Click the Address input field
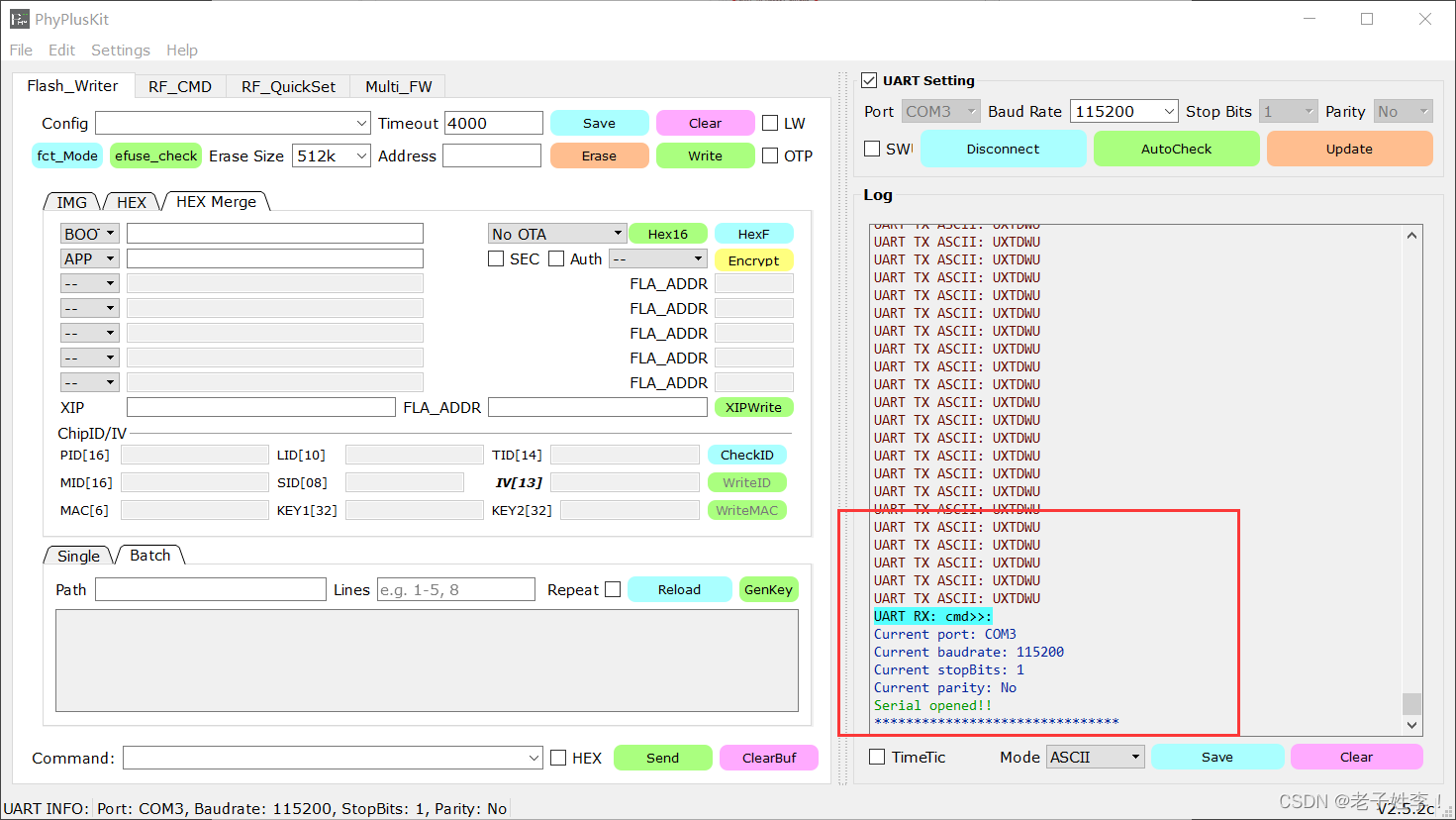The image size is (1456, 820). (x=492, y=155)
